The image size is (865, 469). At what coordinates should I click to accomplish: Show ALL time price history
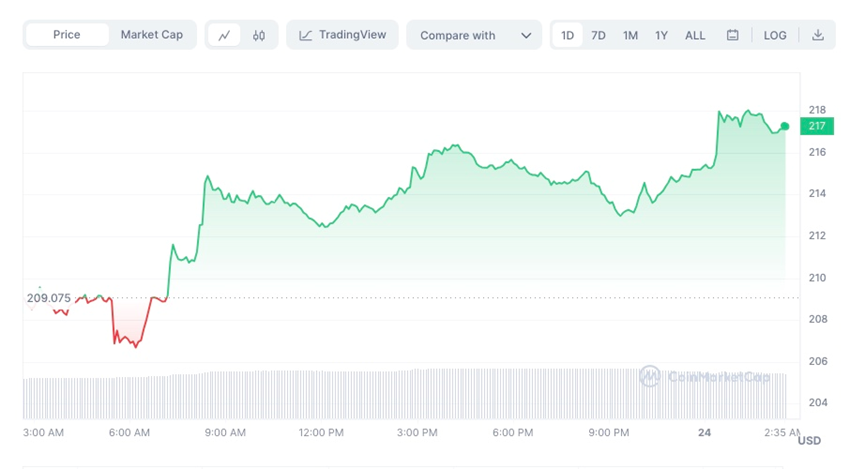pos(695,35)
